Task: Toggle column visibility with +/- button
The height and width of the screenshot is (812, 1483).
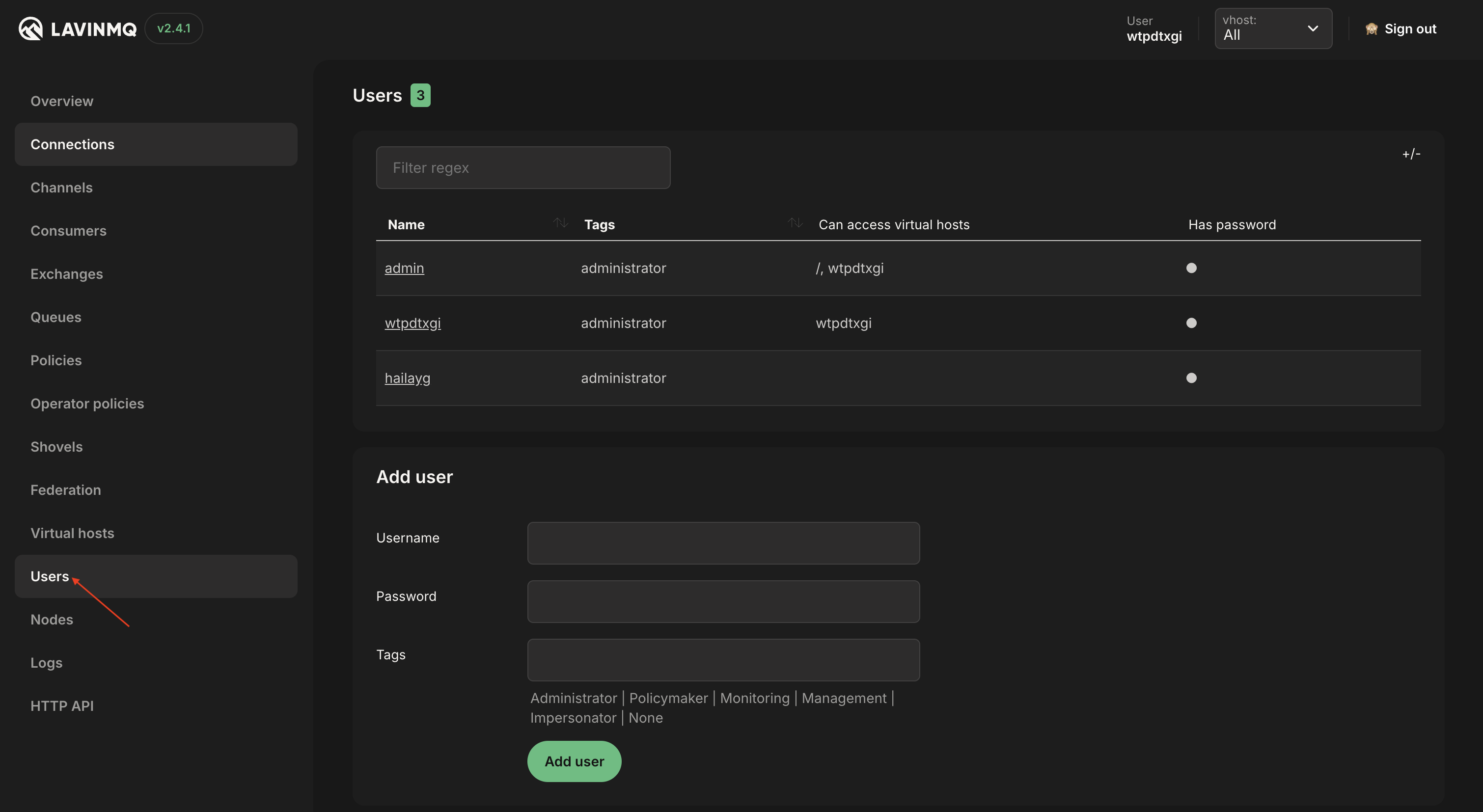Action: click(x=1411, y=154)
